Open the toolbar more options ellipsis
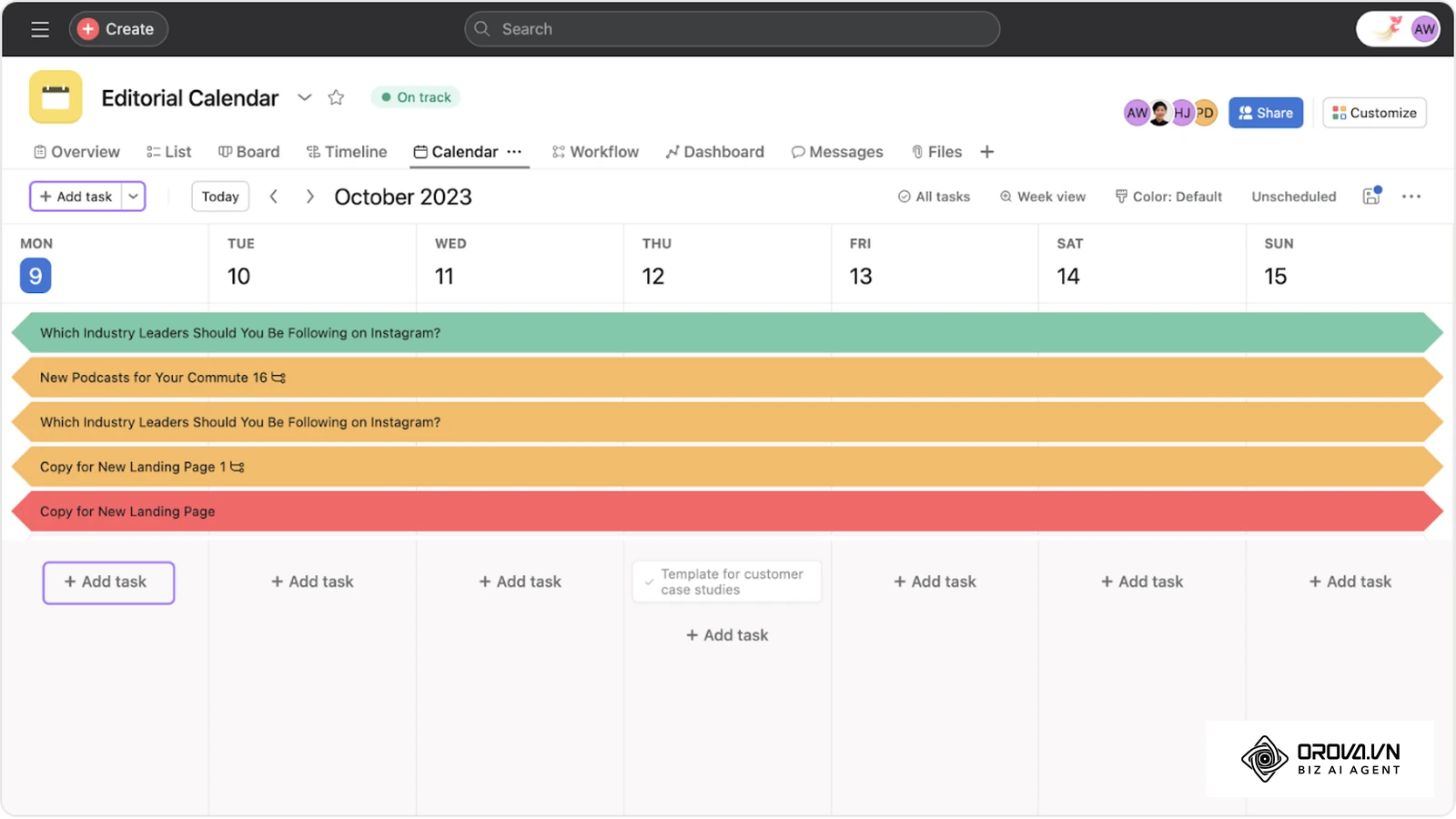 pyautogui.click(x=1411, y=197)
